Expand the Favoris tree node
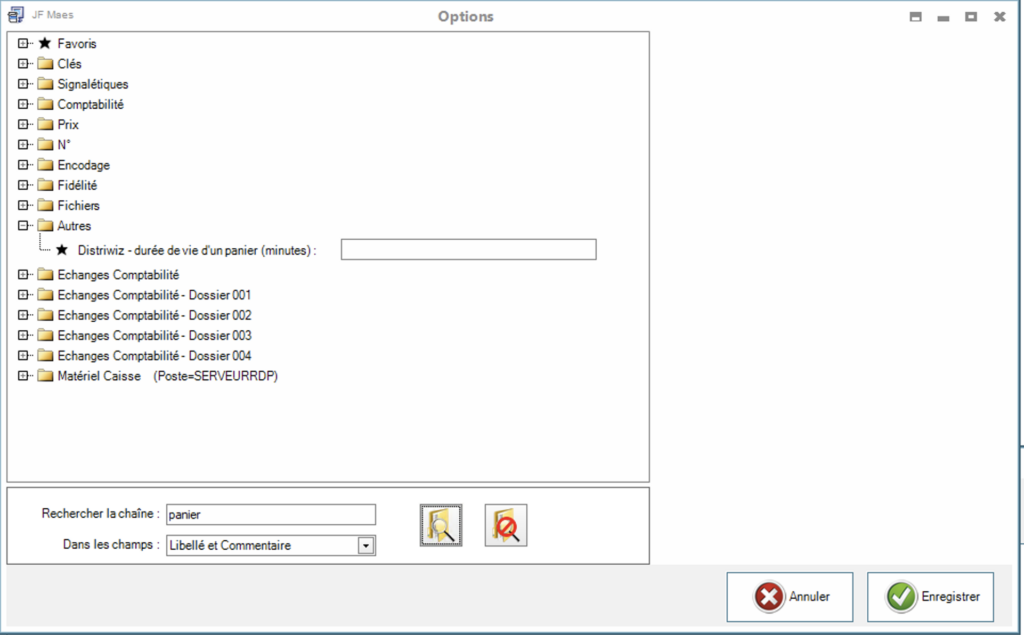 click(23, 44)
